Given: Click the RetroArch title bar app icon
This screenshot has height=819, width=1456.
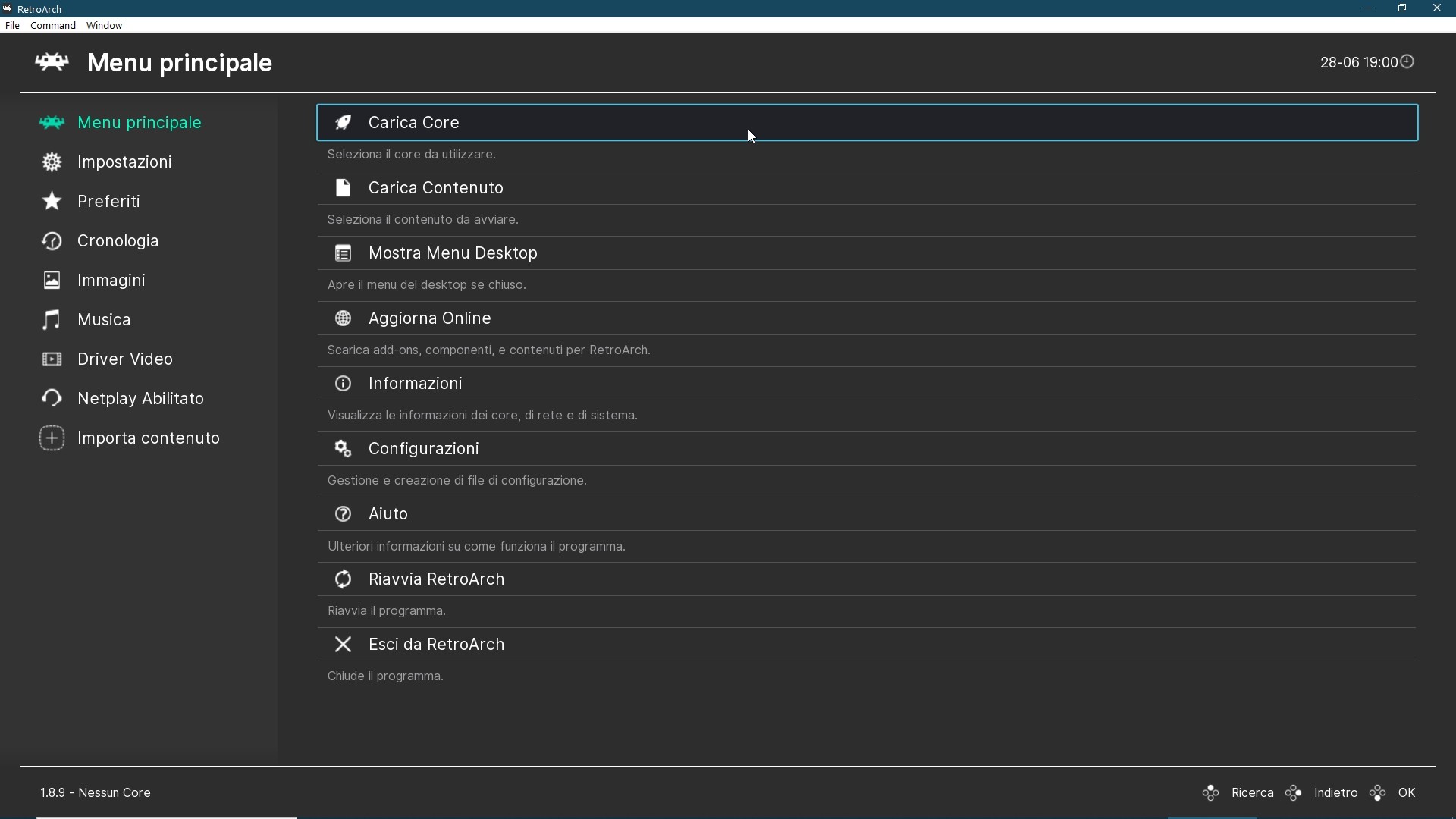Looking at the screenshot, I should click(8, 8).
